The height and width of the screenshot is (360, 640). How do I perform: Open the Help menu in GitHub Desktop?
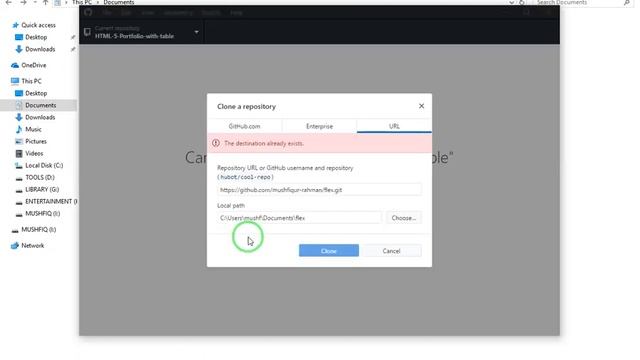tap(236, 13)
